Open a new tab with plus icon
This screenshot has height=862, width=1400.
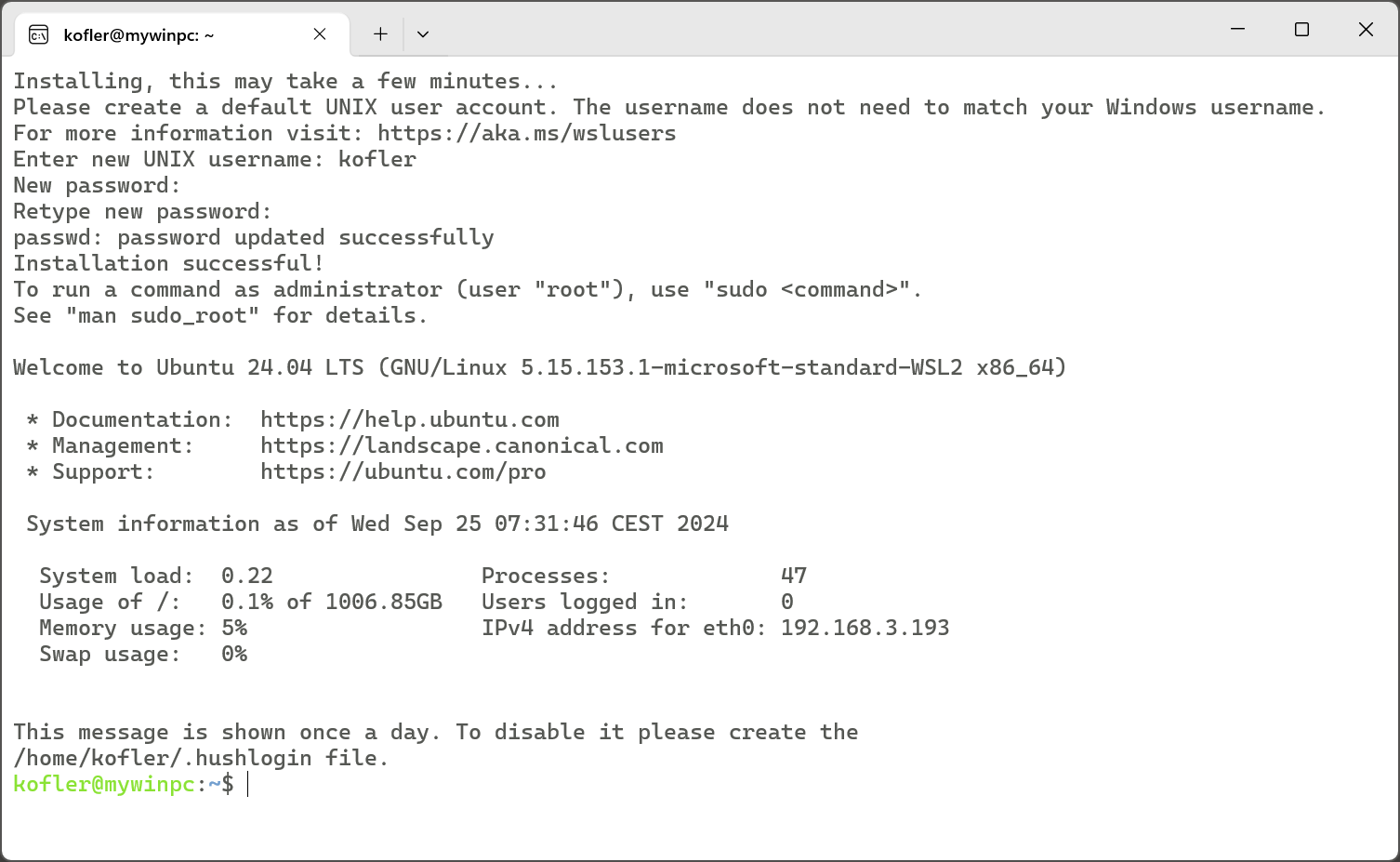[380, 34]
